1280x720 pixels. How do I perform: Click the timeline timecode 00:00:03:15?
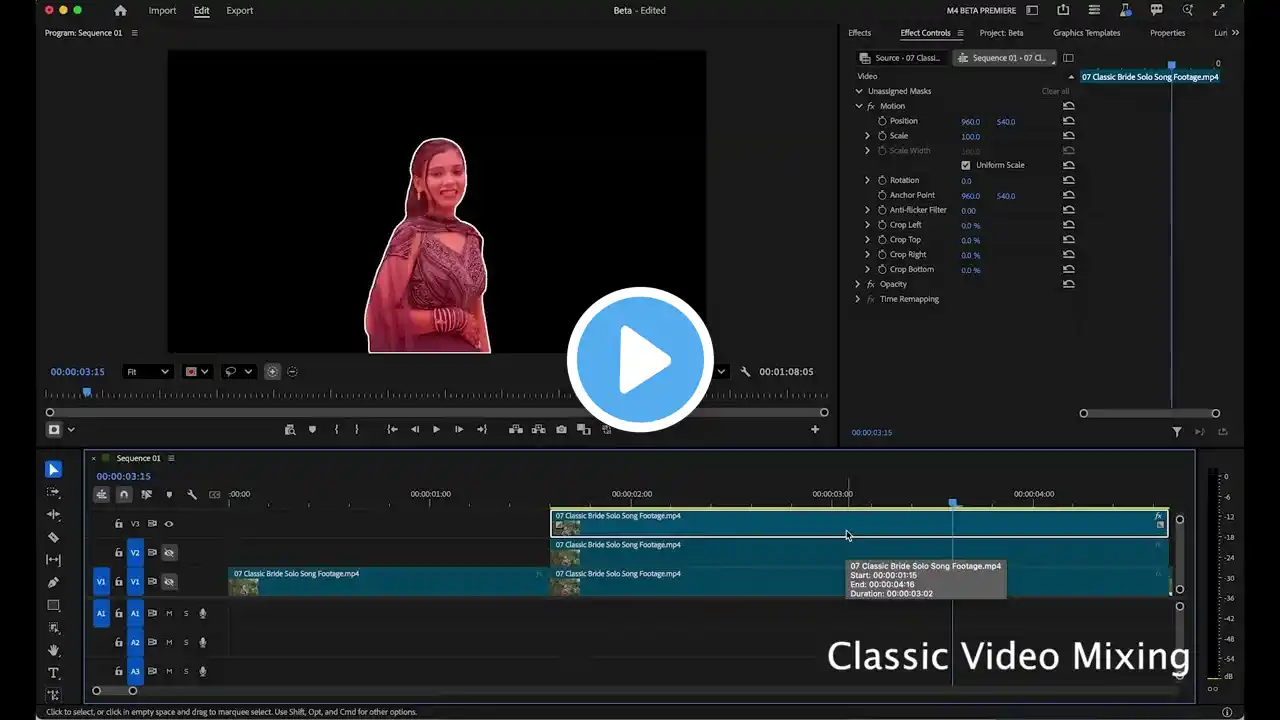point(124,476)
